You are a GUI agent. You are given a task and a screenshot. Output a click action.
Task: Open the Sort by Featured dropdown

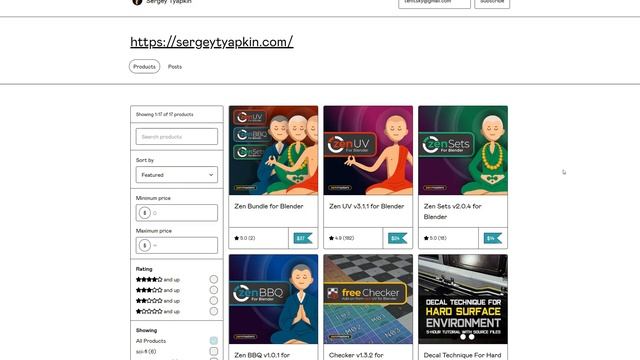(177, 175)
